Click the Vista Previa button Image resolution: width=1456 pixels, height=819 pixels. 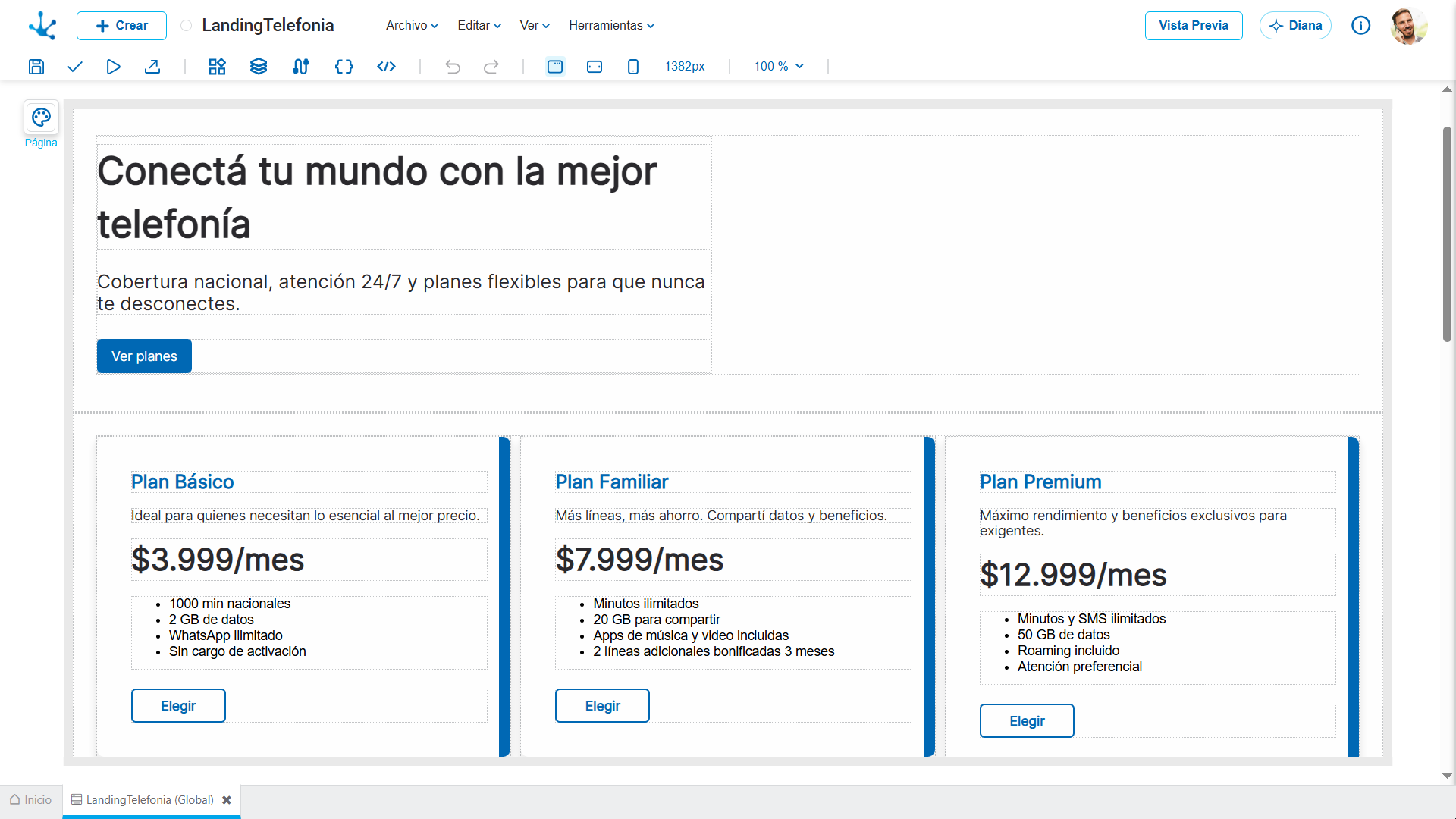[1193, 25]
